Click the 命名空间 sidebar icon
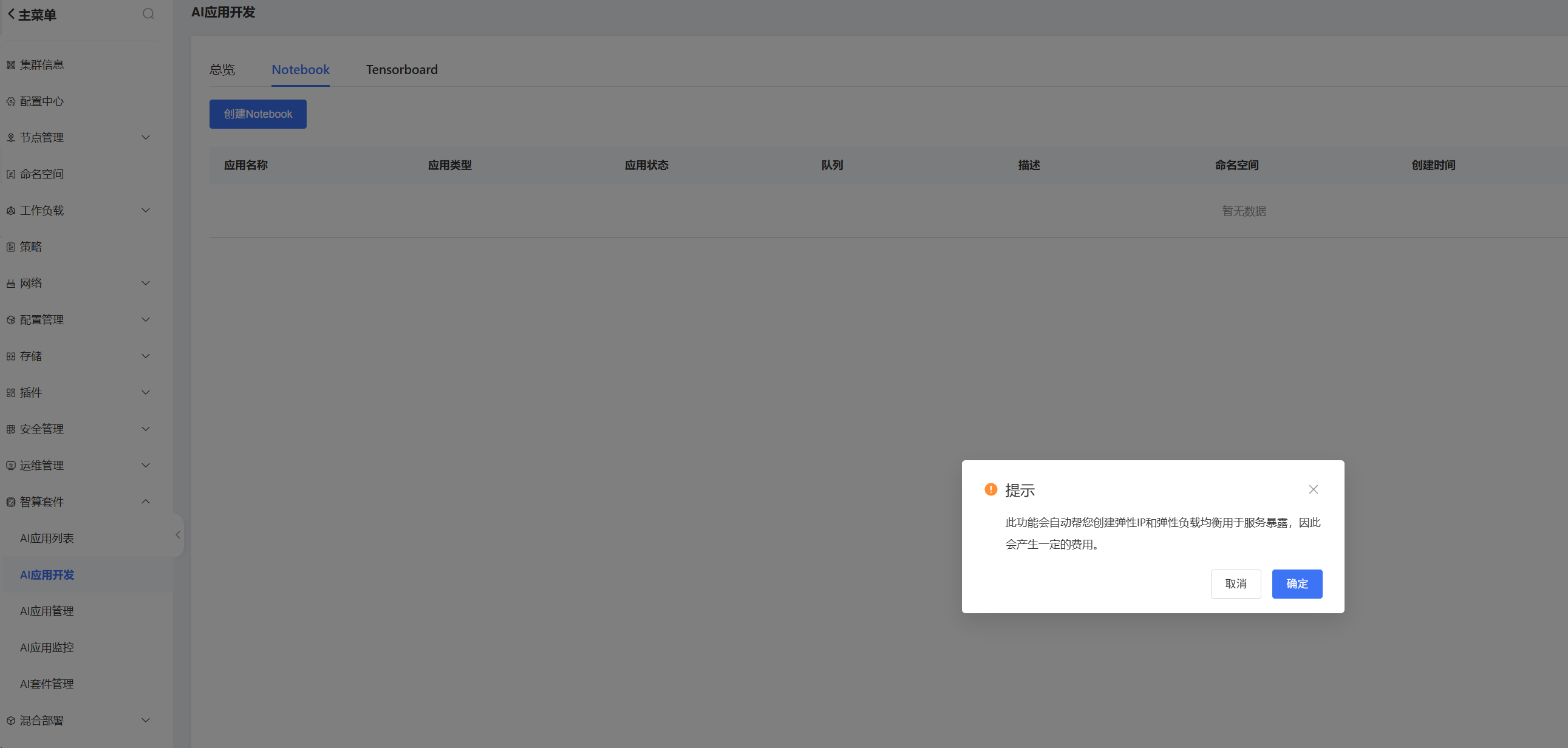Image resolution: width=1568 pixels, height=748 pixels. click(11, 174)
